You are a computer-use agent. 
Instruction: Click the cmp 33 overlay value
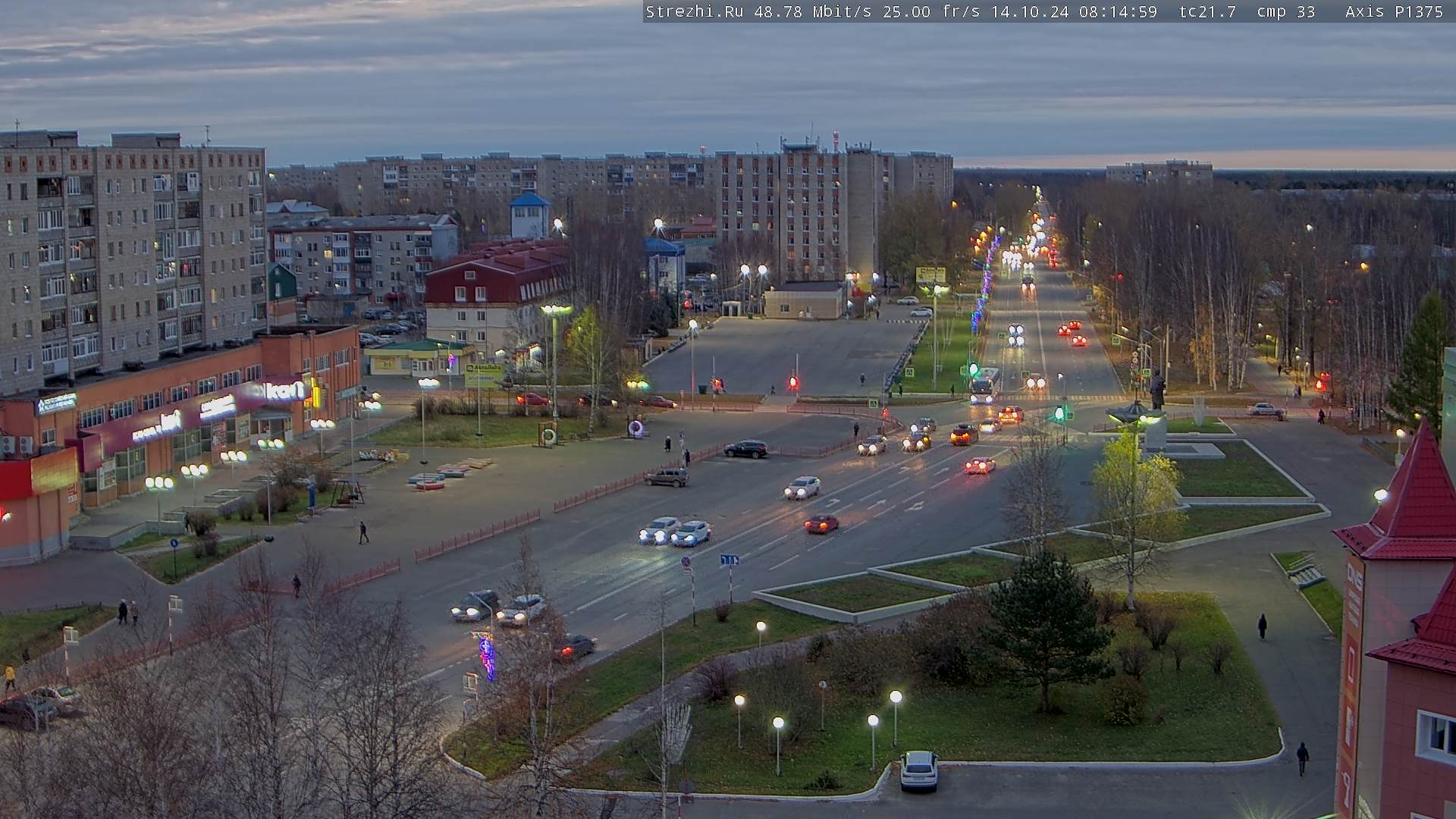1286,11
